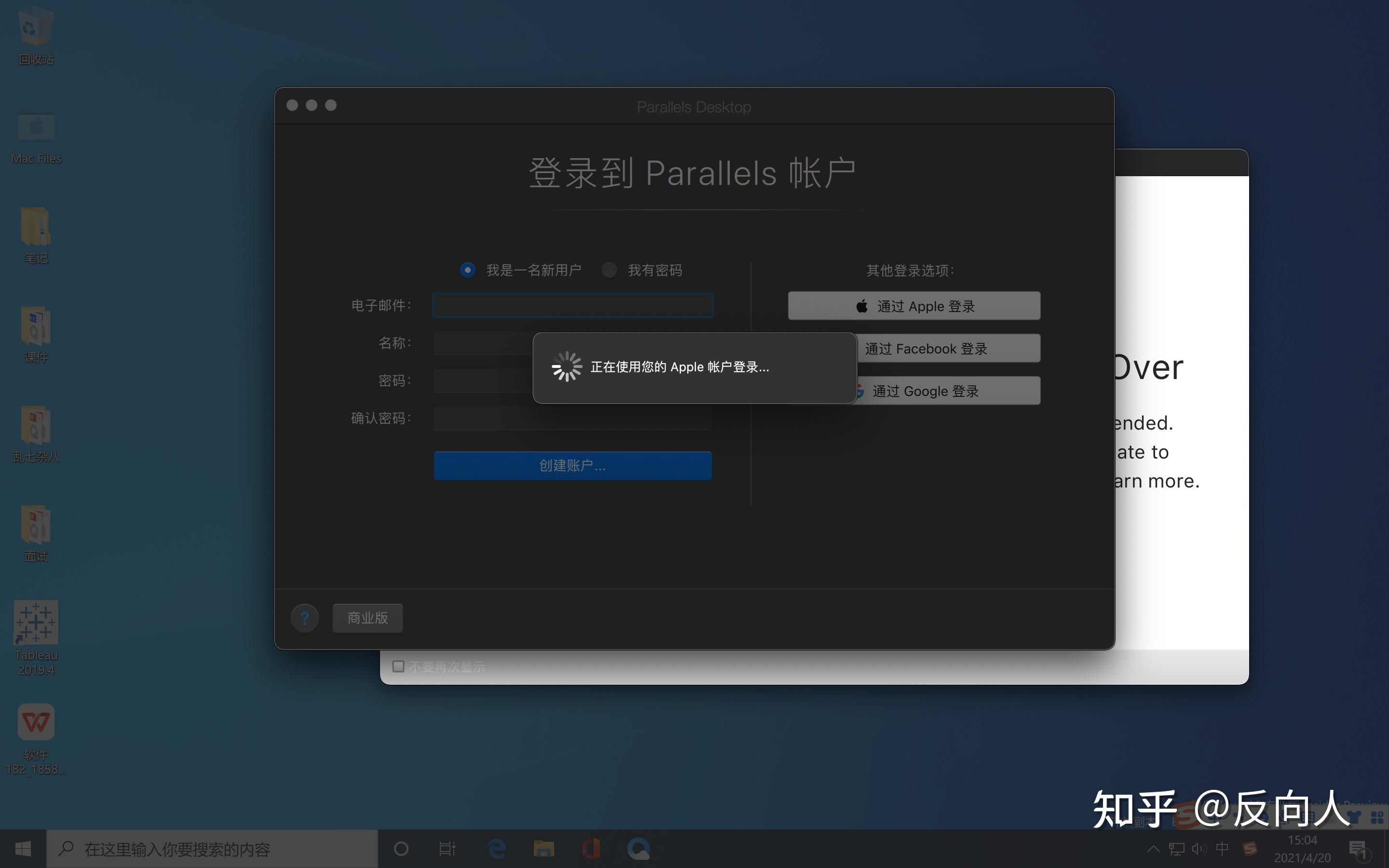The height and width of the screenshot is (868, 1389).
Task: Open Cortana circle in the taskbar
Action: click(x=401, y=849)
